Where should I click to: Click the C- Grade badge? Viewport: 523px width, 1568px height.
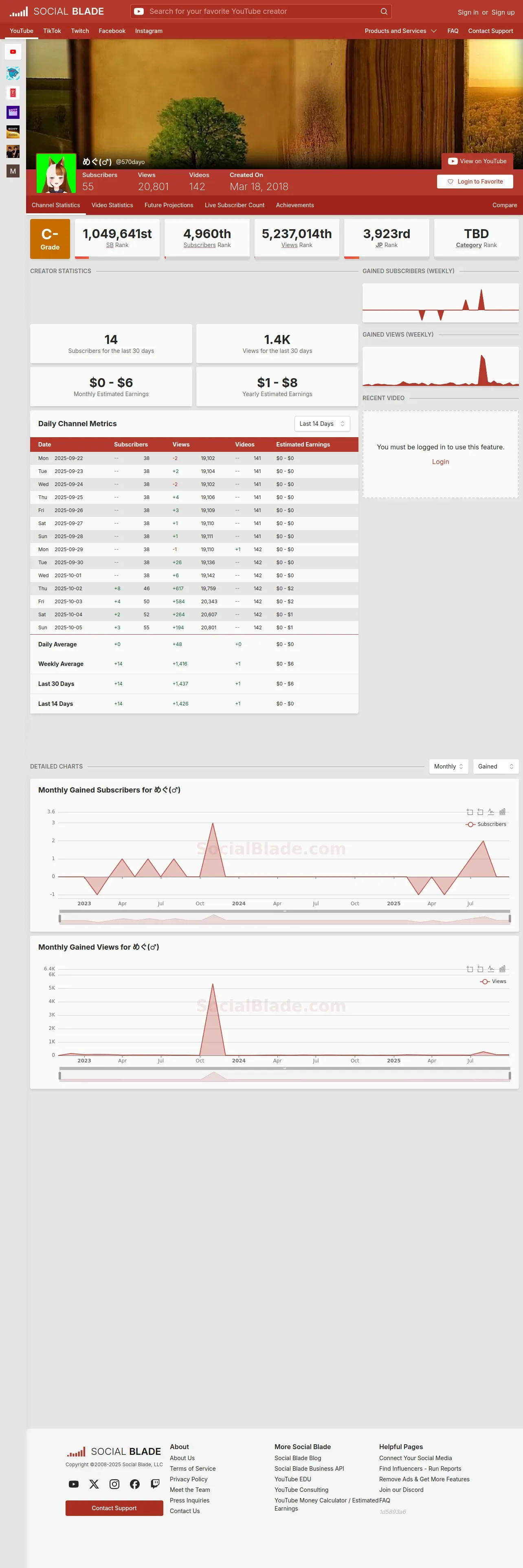coord(50,239)
